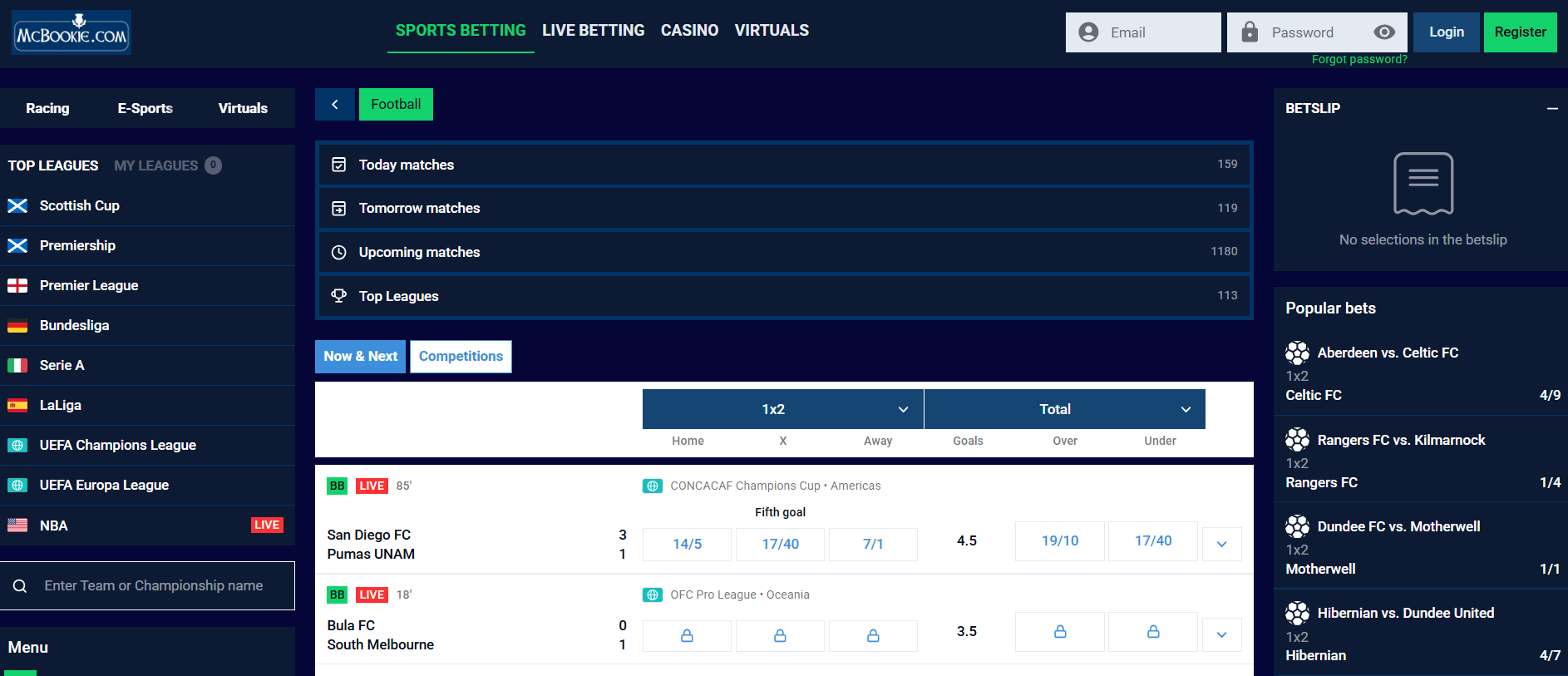Click the Top Leagues trophy icon
Viewport: 1568px width, 676px height.
tap(338, 295)
